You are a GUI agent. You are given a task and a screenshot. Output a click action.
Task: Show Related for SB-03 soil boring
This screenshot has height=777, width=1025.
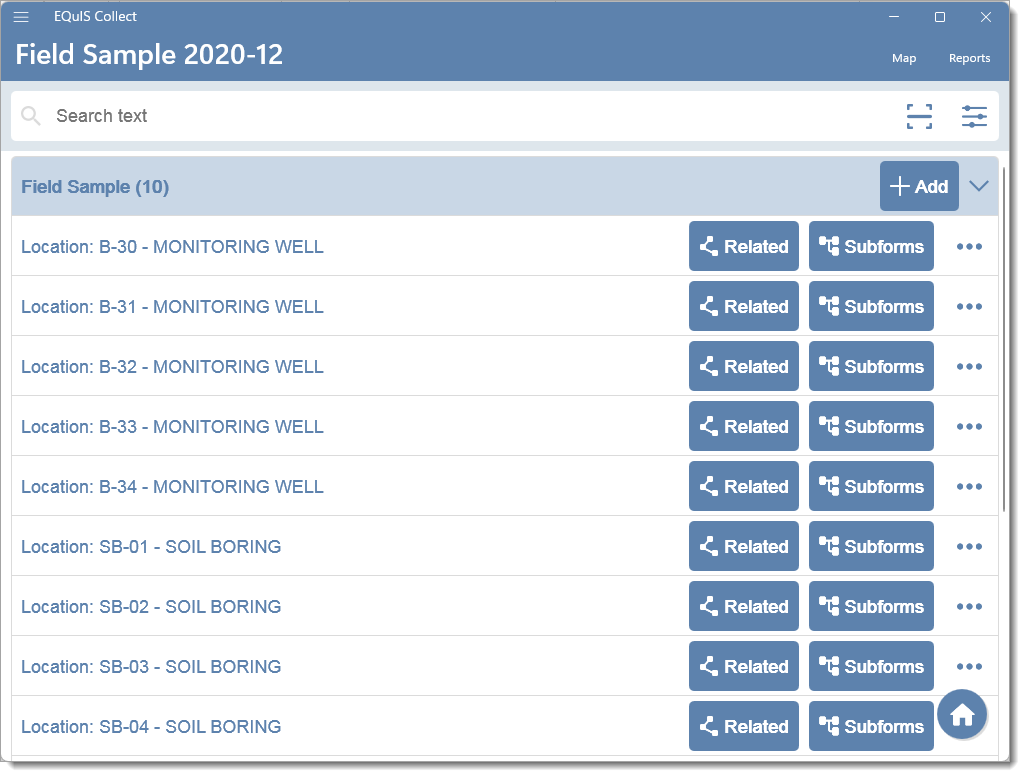(744, 667)
